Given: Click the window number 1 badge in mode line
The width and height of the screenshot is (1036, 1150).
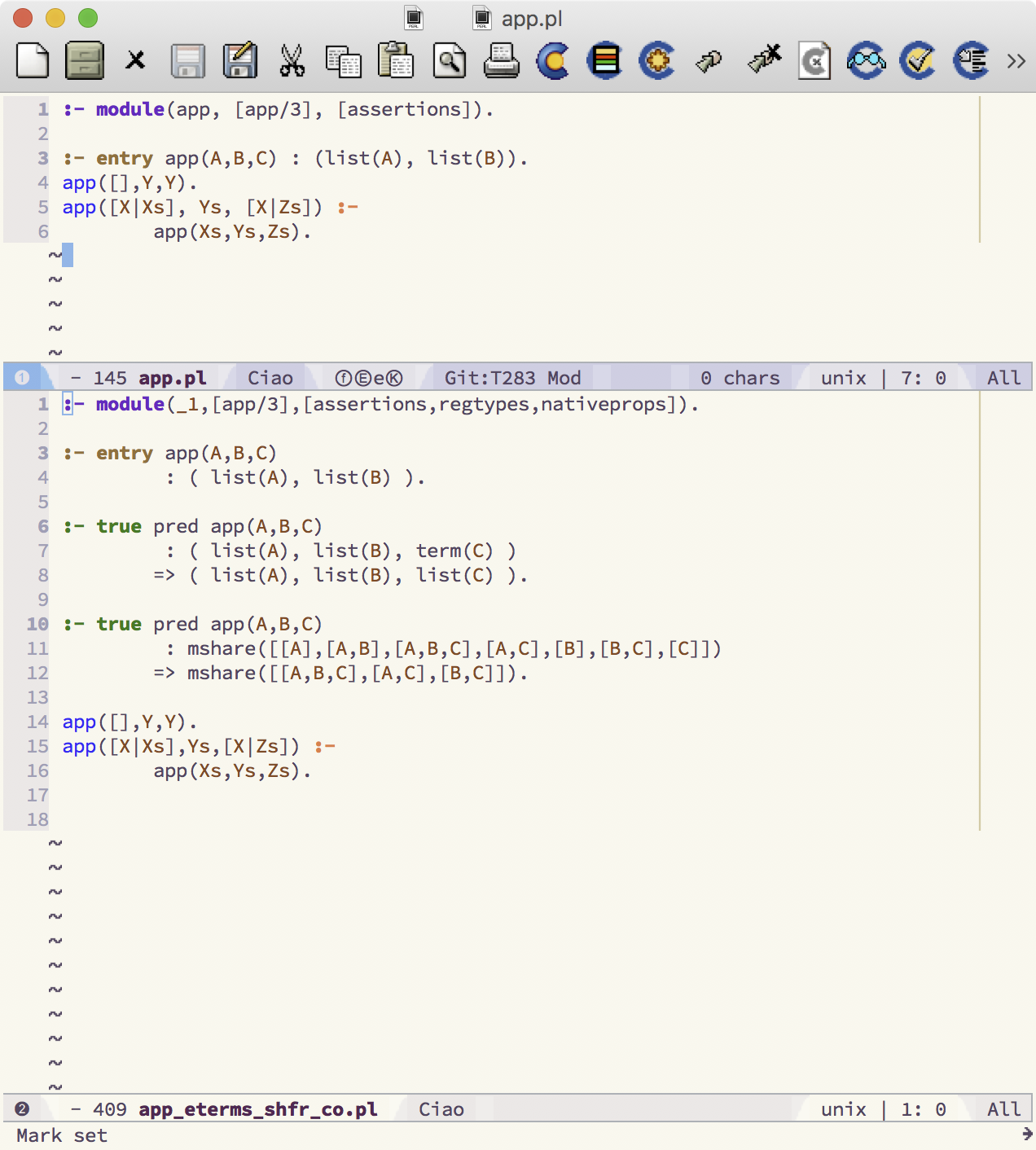Looking at the screenshot, I should click(22, 378).
